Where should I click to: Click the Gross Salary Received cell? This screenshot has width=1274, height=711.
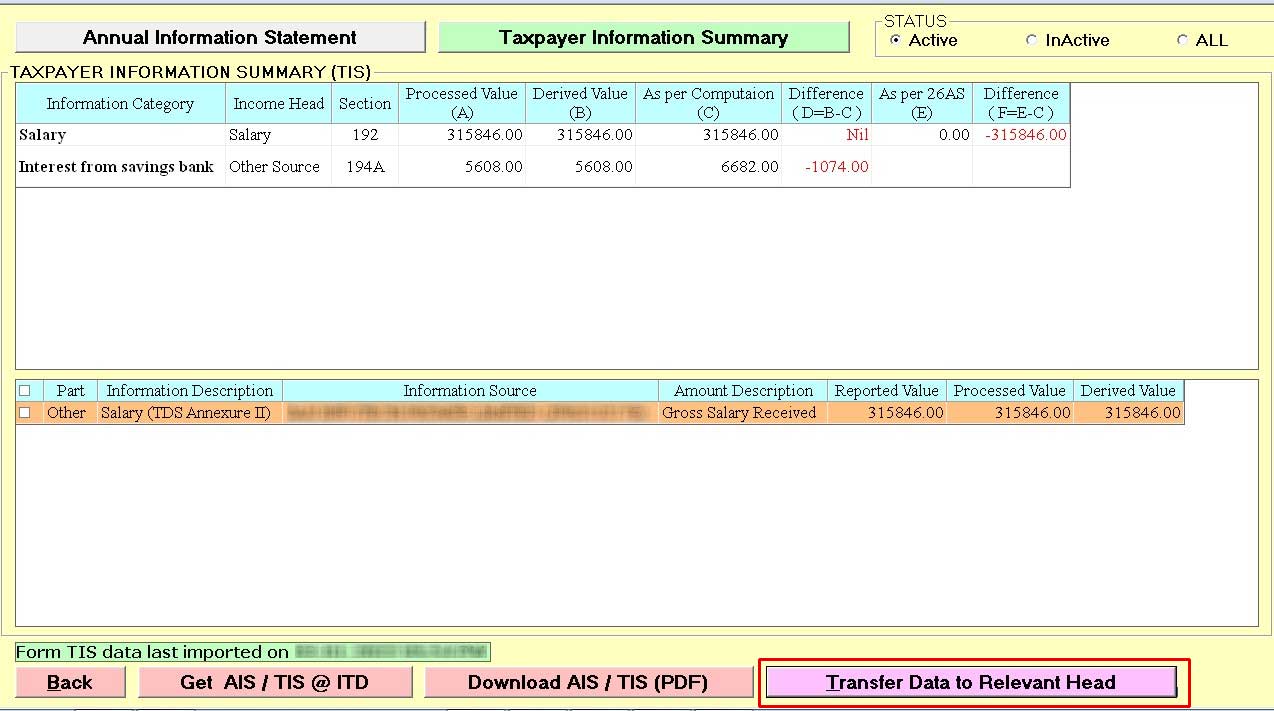pyautogui.click(x=739, y=413)
